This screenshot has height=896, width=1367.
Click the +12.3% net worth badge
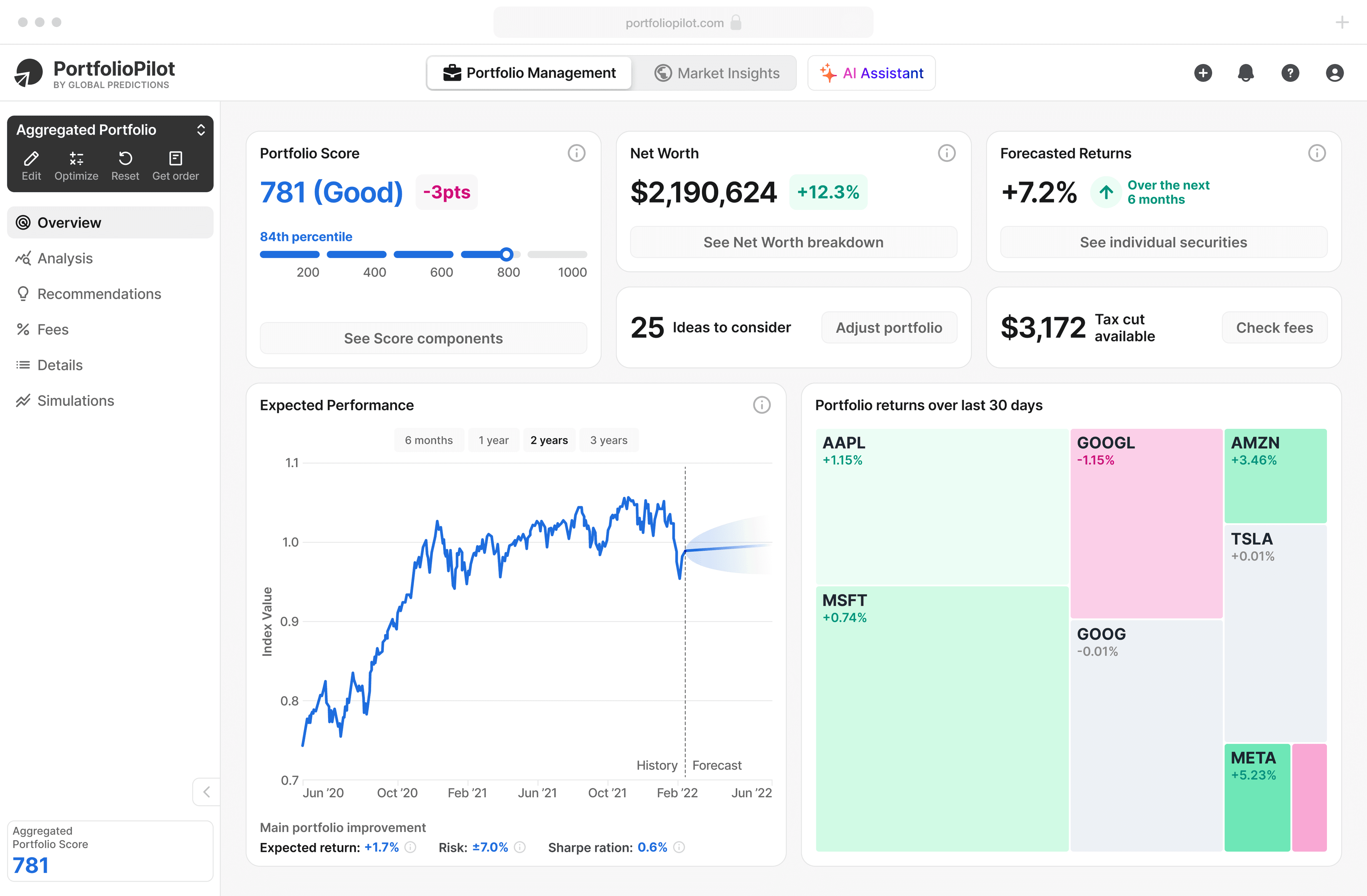coord(828,192)
